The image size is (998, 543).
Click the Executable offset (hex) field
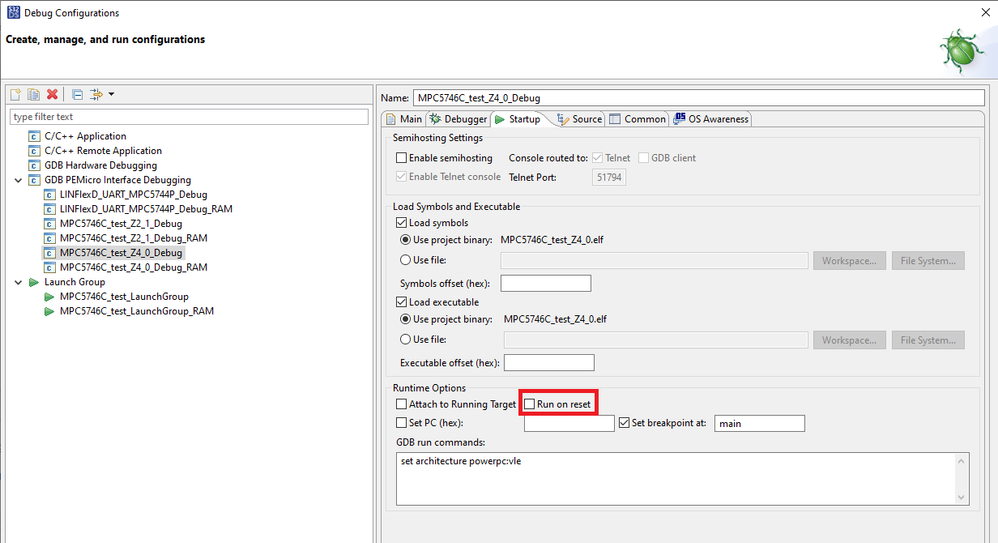tap(549, 363)
